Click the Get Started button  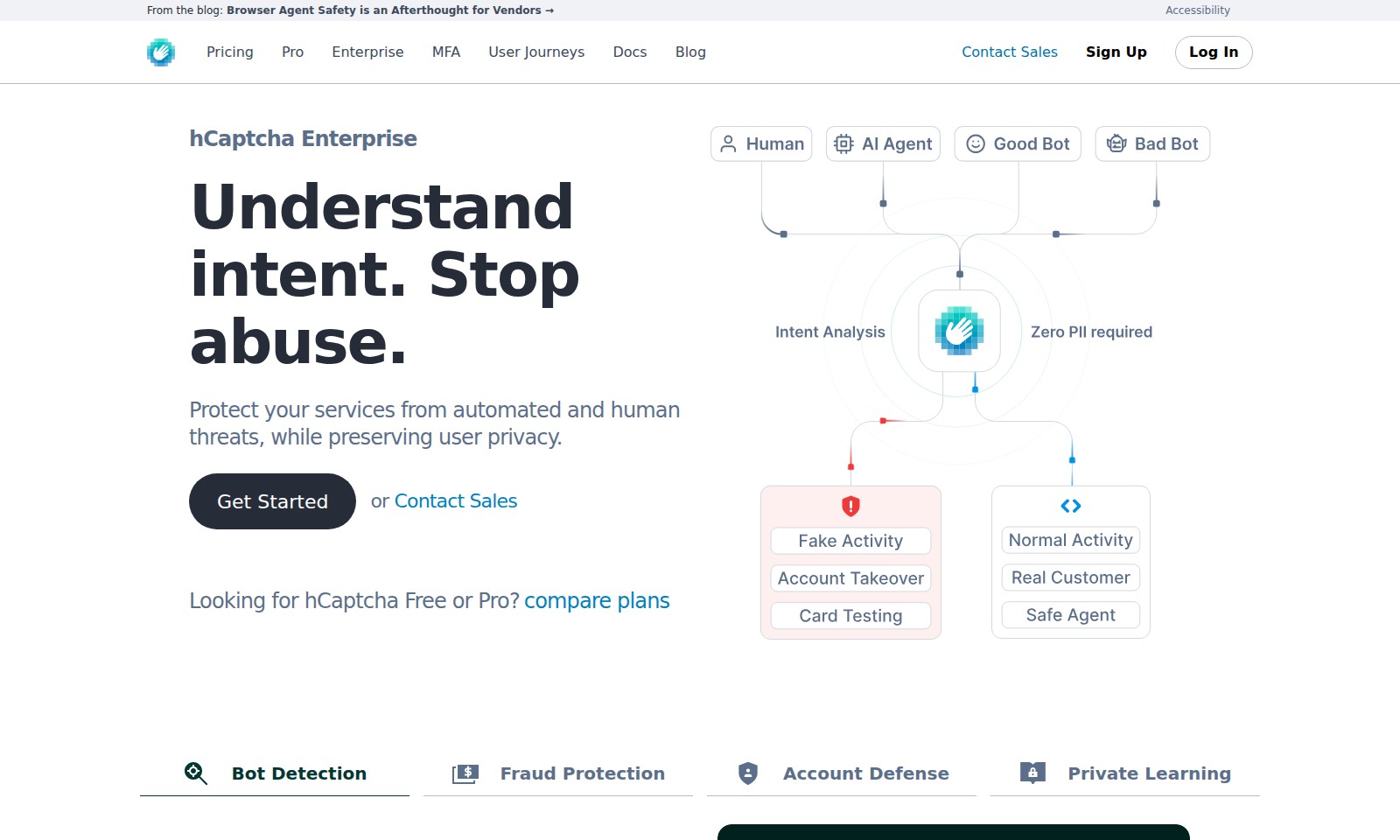pos(272,501)
